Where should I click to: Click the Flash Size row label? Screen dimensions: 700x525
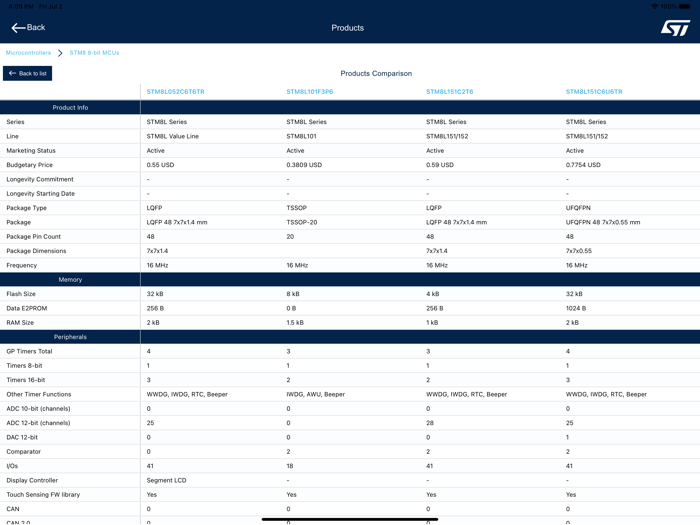pyautogui.click(x=21, y=294)
